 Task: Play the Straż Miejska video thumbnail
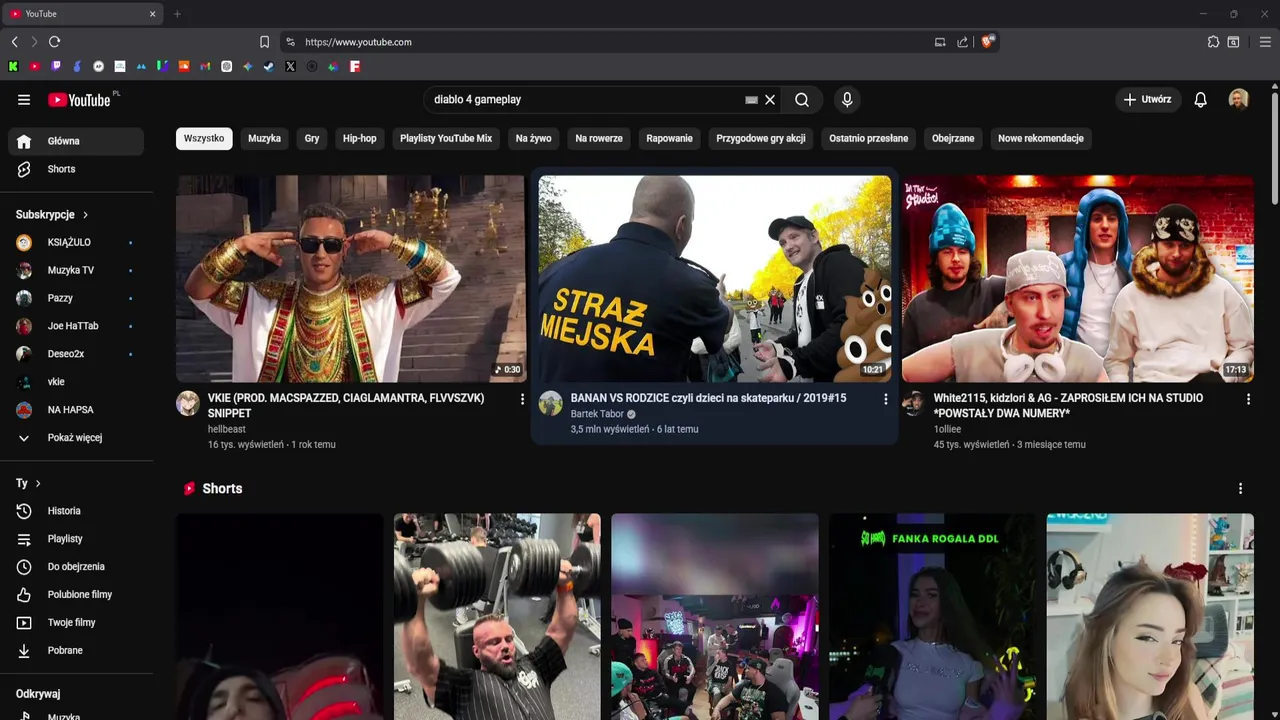pyautogui.click(x=714, y=279)
